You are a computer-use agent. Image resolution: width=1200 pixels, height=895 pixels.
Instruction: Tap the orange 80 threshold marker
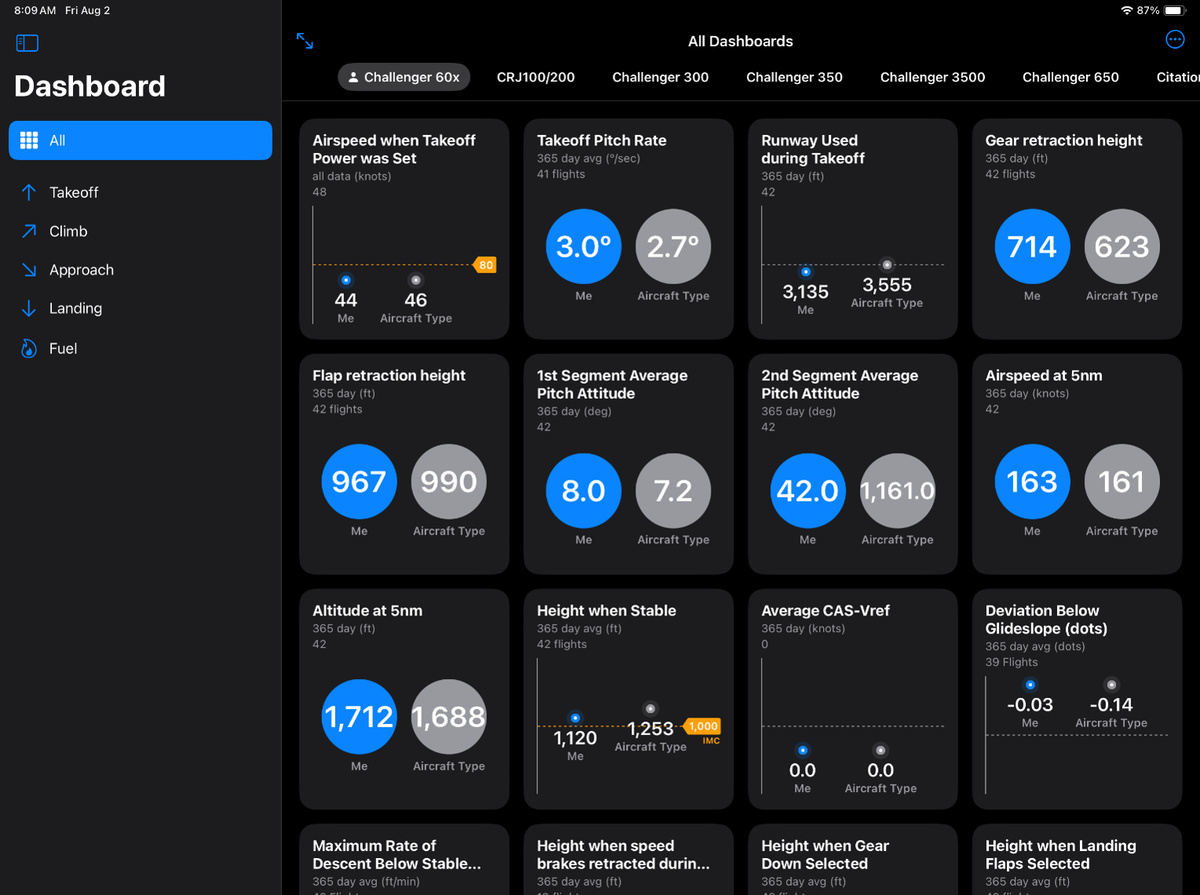coord(484,265)
